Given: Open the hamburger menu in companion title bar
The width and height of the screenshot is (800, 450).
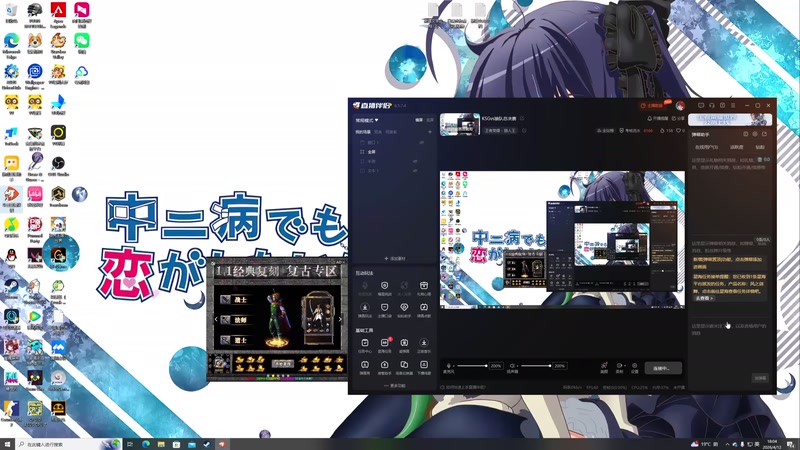Looking at the screenshot, I should pos(733,106).
